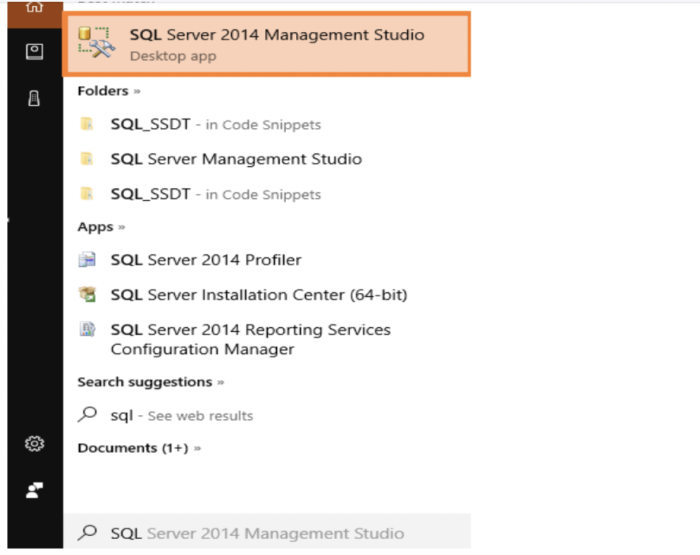Click the Installation Center app icon

pos(88,294)
